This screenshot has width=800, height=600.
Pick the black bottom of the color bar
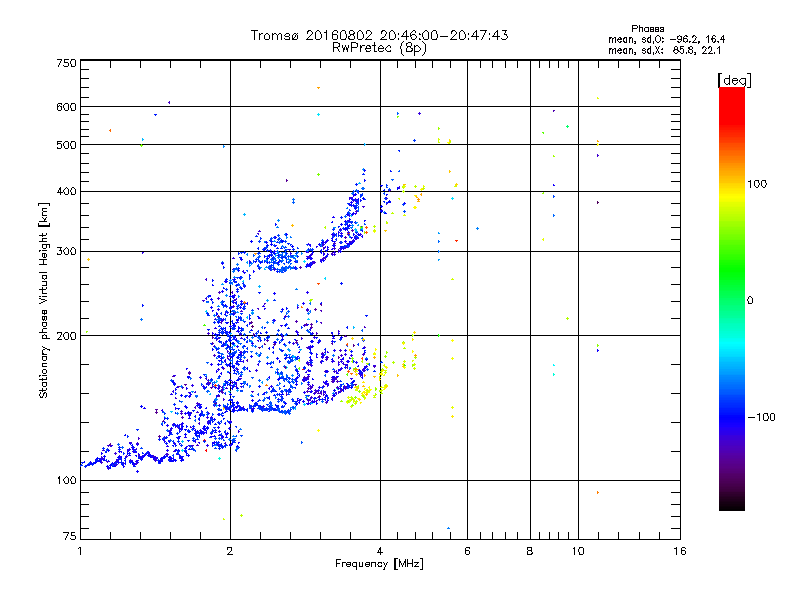[732, 503]
